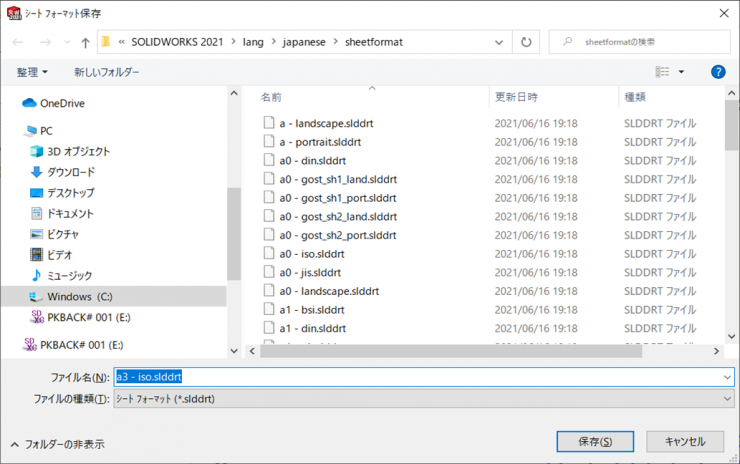Screen dimensions: 740x464
Task: Click lang breadcrumb segment
Action: tap(253, 42)
